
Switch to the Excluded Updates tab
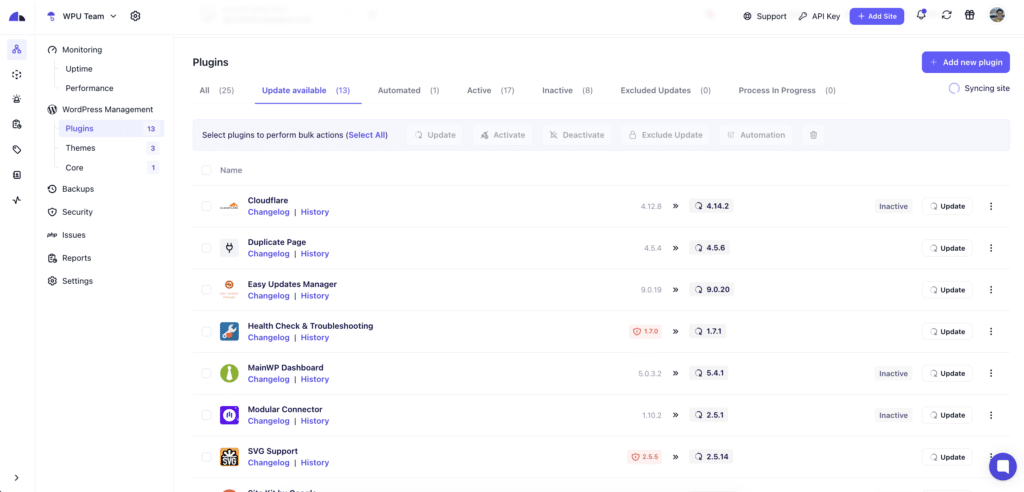tap(665, 91)
